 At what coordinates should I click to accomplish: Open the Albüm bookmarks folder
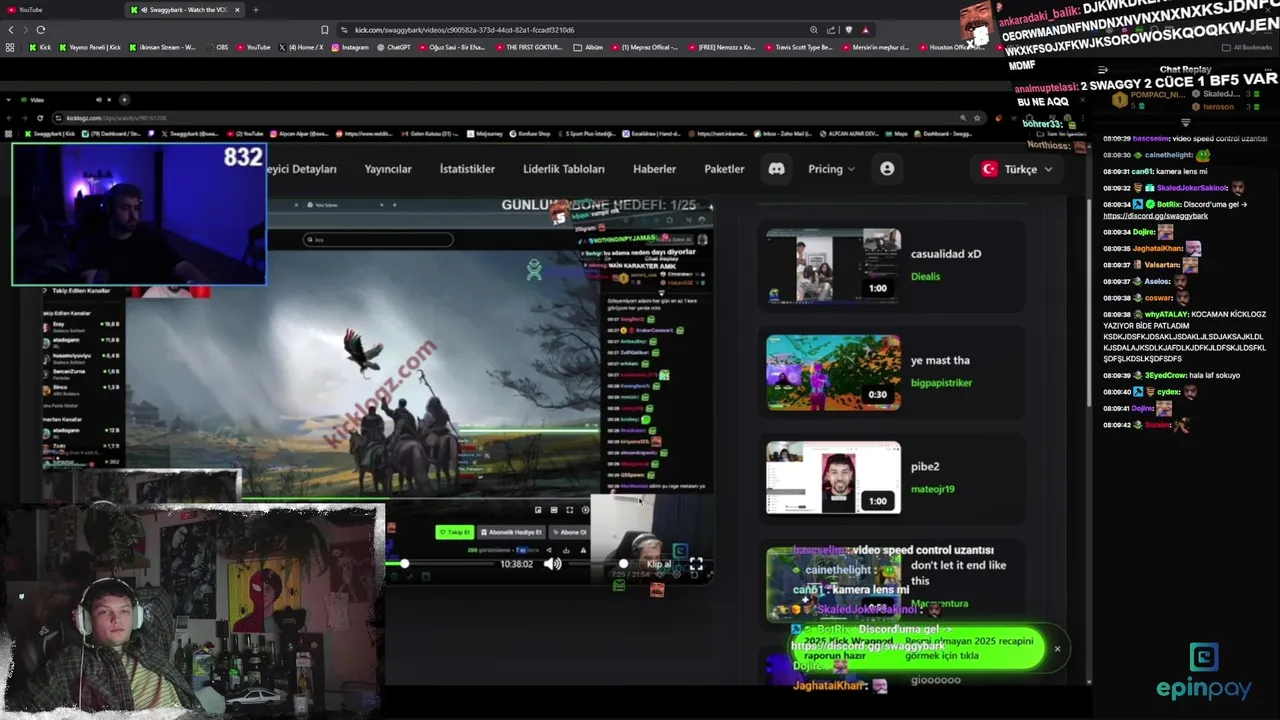588,47
